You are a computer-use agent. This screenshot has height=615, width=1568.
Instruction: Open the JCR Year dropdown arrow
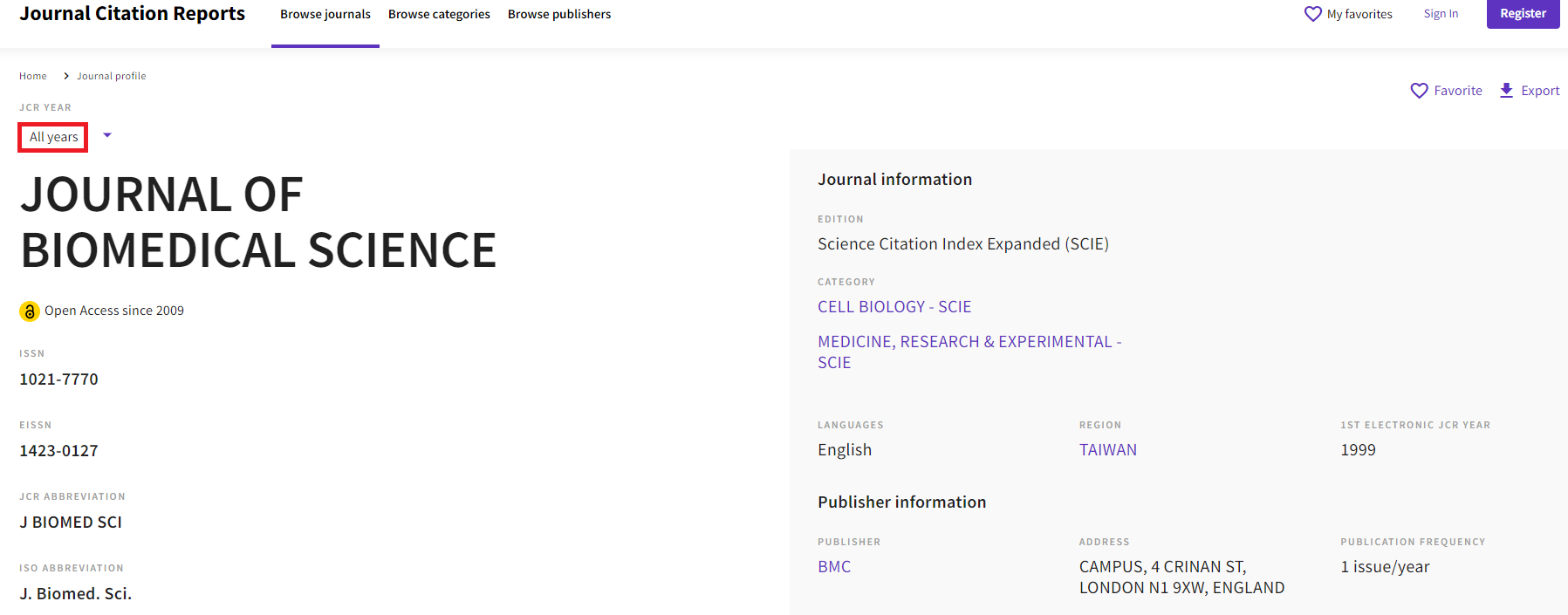coord(107,135)
